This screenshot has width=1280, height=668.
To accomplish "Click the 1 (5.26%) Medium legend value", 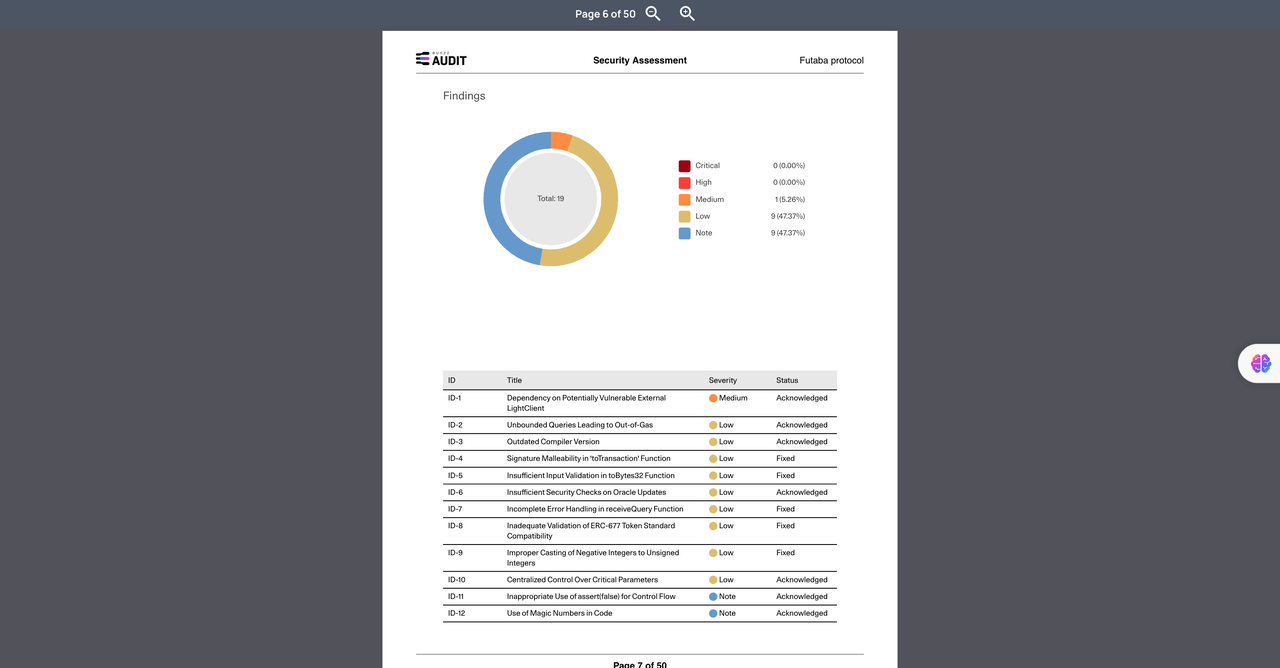I will pyautogui.click(x=789, y=200).
